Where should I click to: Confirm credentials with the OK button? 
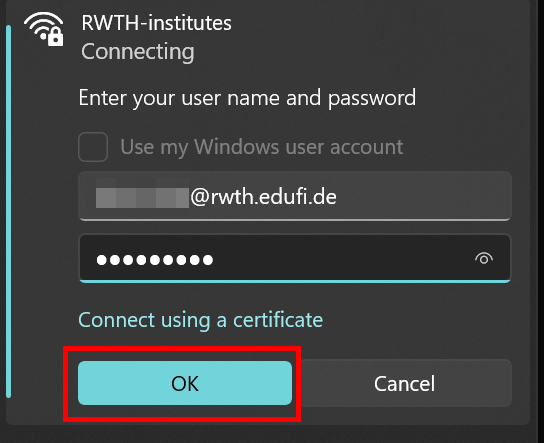point(185,383)
